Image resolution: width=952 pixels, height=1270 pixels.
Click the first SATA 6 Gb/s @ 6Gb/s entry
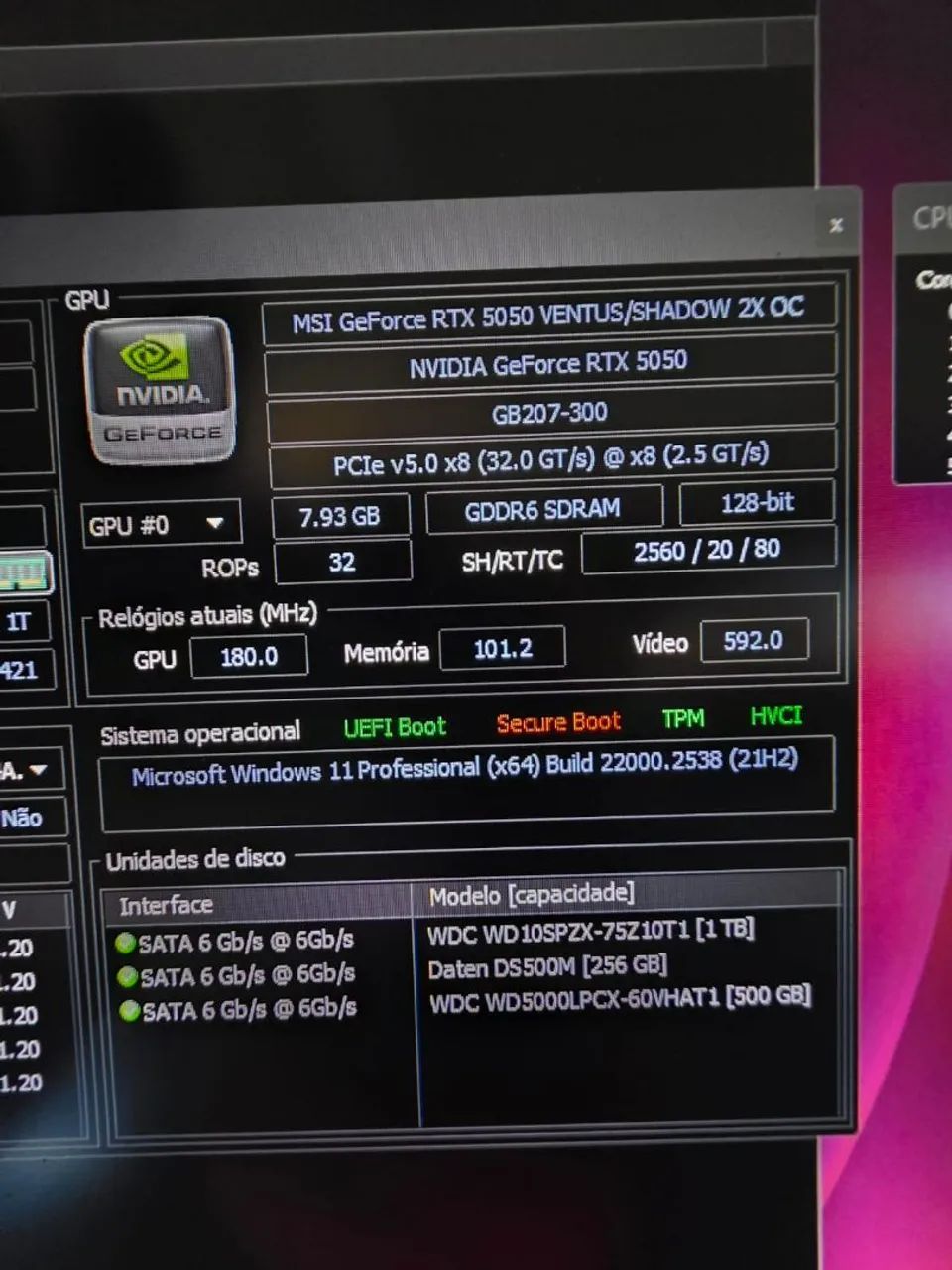(246, 941)
